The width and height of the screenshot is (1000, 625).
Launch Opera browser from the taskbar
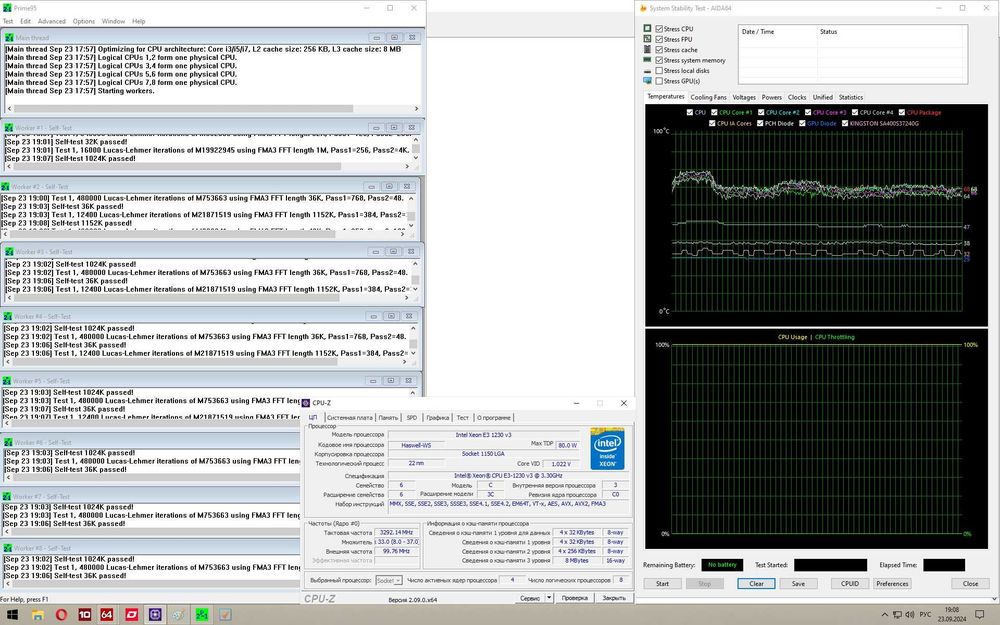[x=61, y=615]
